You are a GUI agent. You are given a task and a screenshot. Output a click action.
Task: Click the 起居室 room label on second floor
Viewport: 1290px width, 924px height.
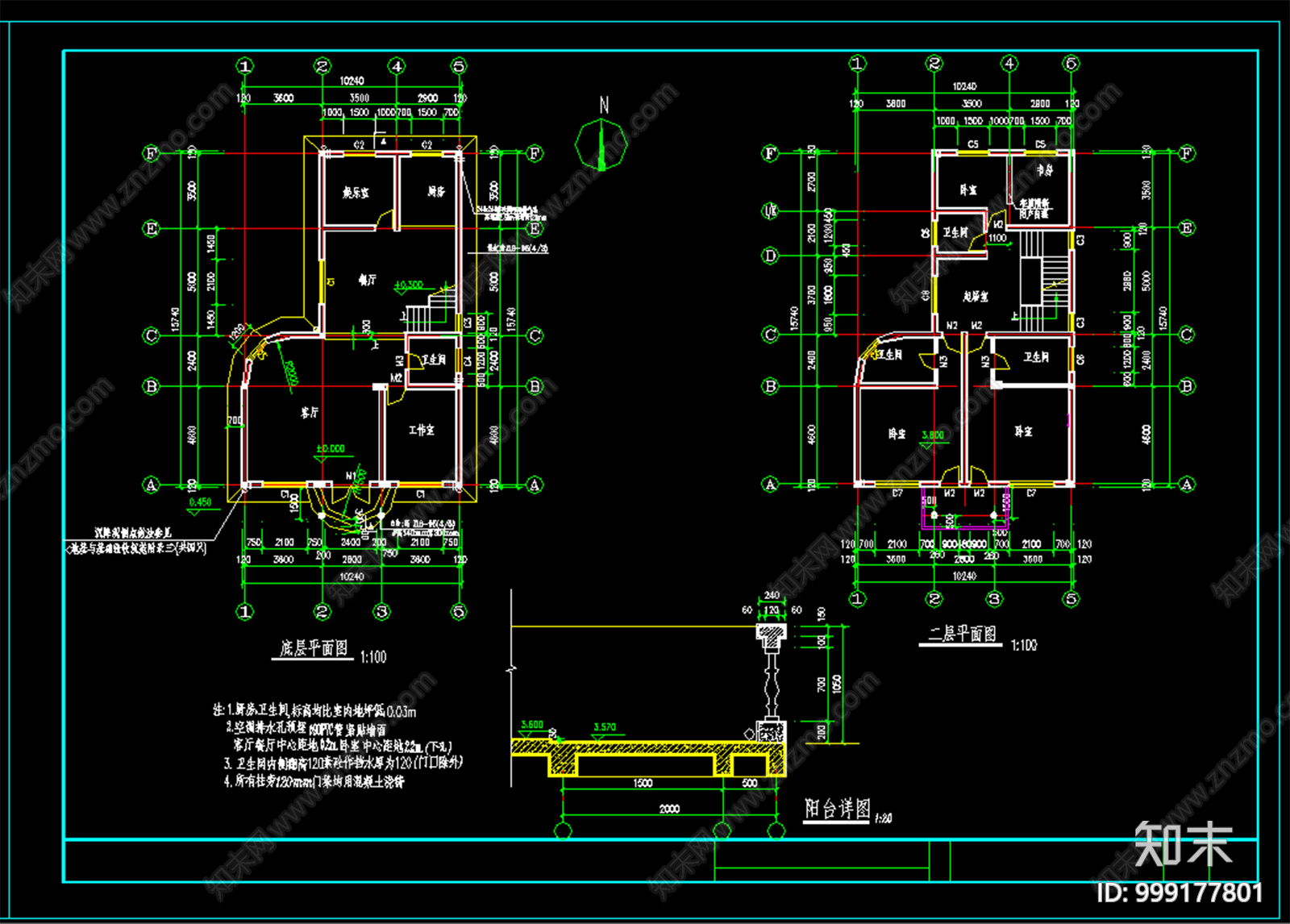[x=976, y=297]
